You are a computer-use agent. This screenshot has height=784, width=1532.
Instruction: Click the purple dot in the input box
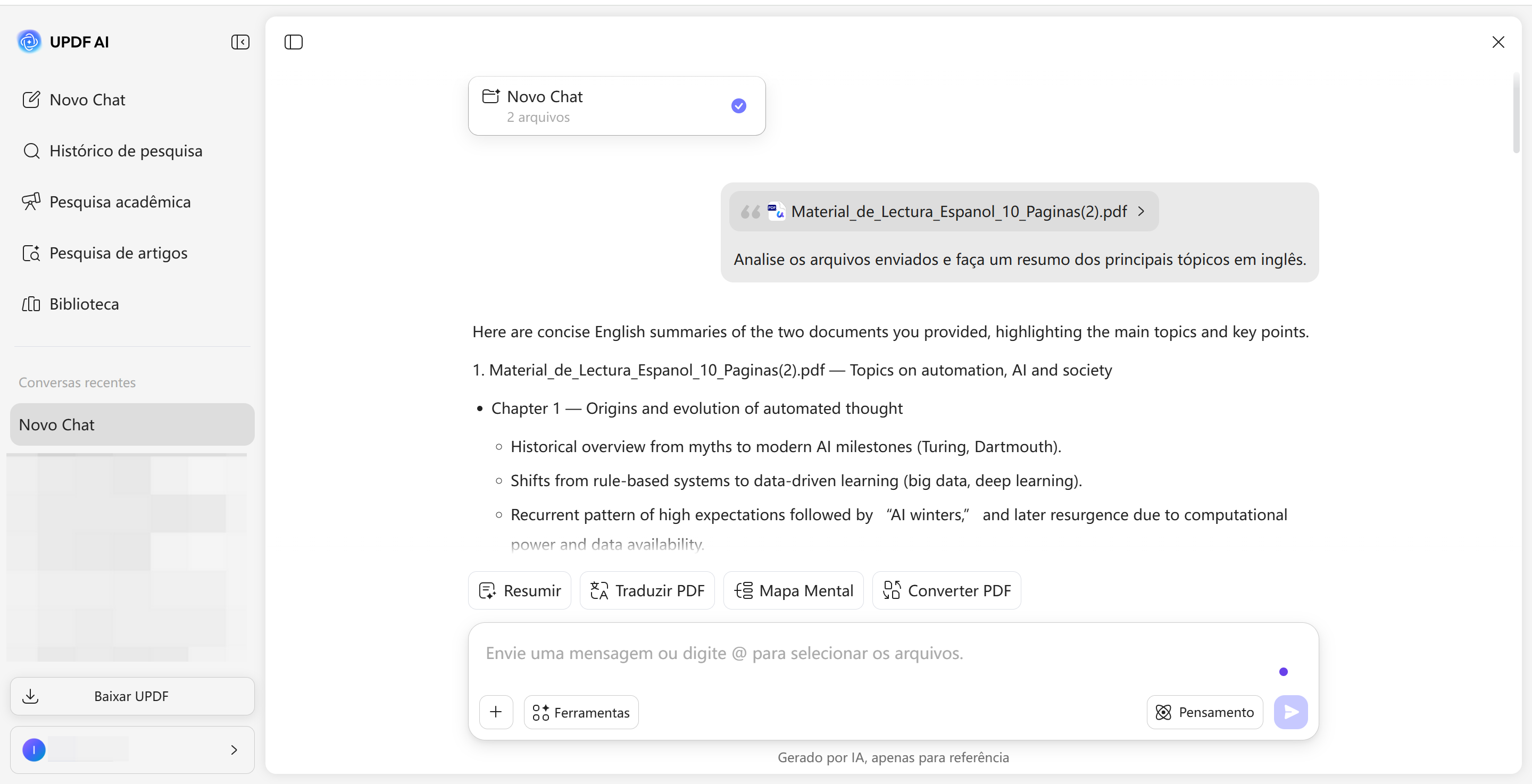(x=1284, y=672)
